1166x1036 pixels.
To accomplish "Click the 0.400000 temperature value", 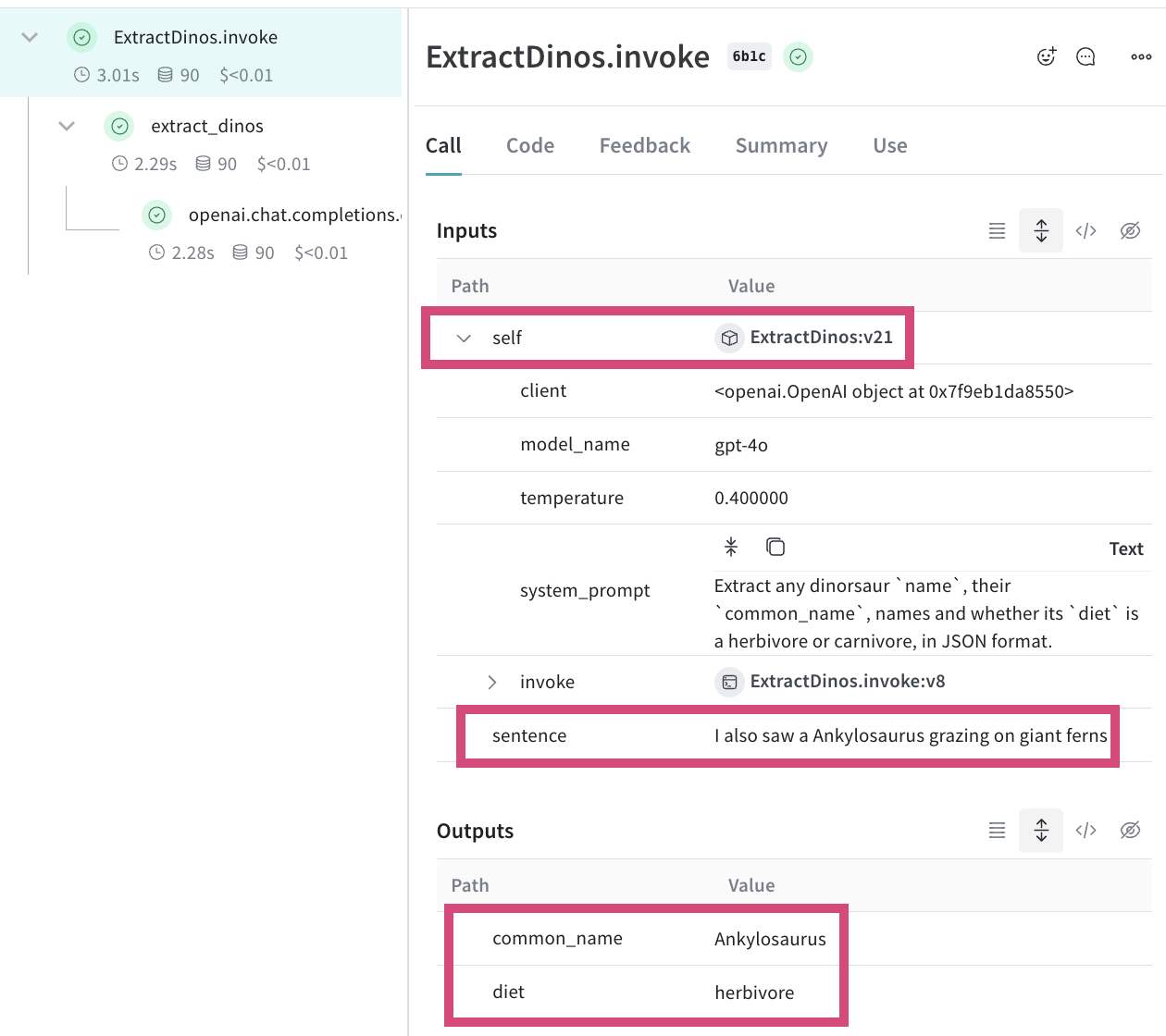I will 751,499.
